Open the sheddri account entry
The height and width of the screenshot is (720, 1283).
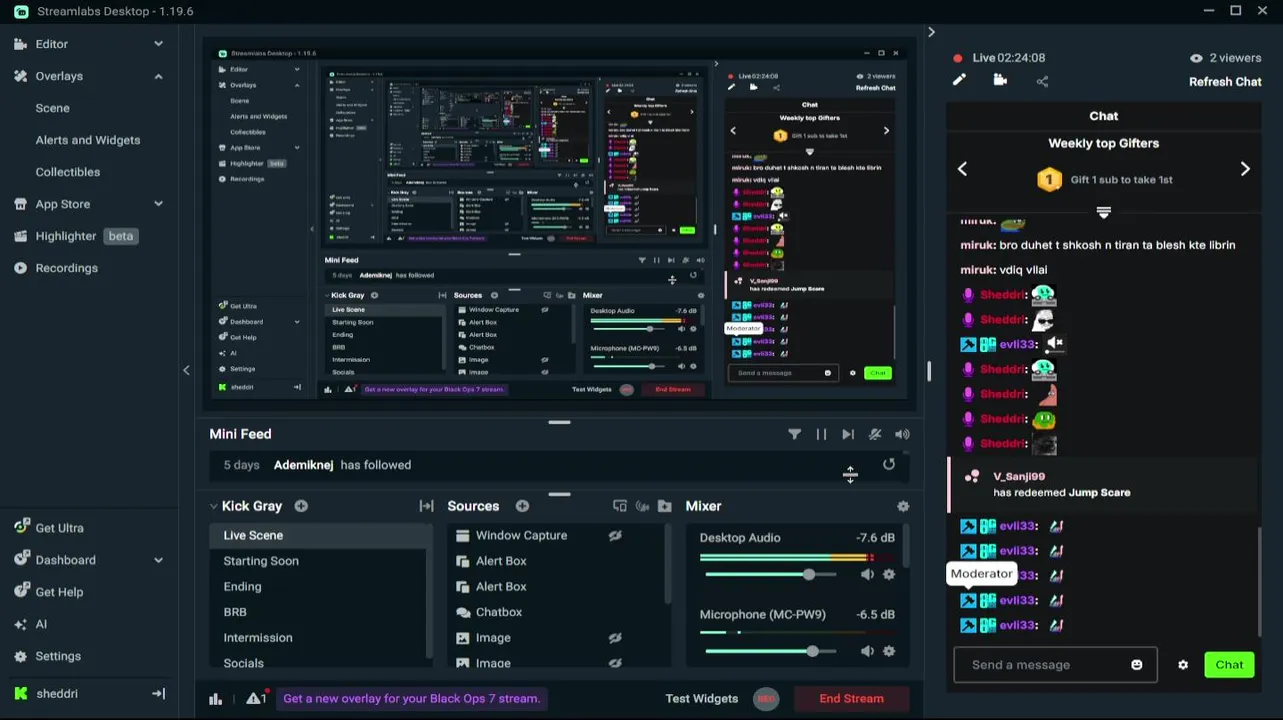point(57,693)
